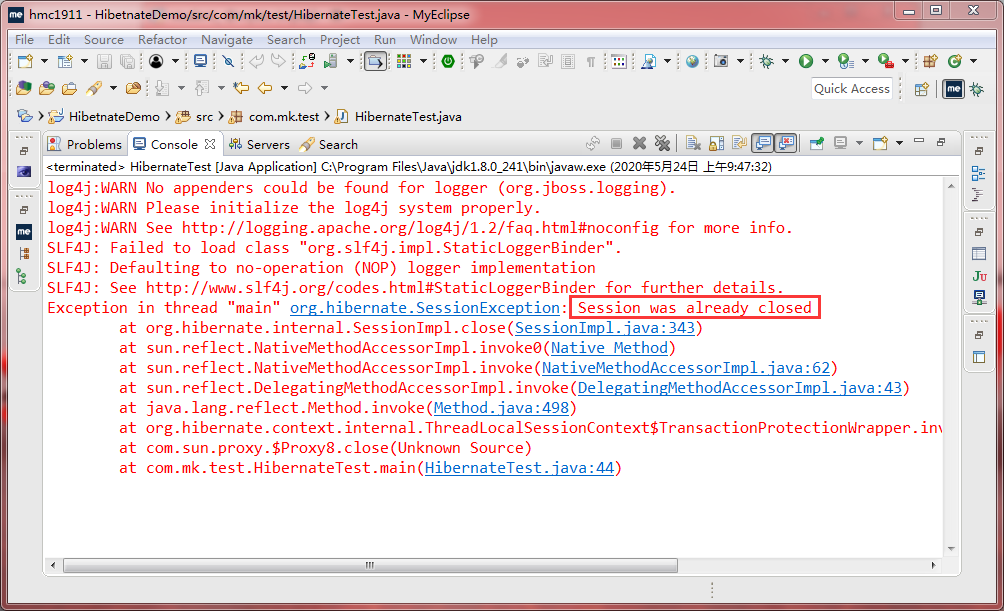Click the 'me' icon in left sidebar
The height and width of the screenshot is (611, 1004).
(x=24, y=232)
